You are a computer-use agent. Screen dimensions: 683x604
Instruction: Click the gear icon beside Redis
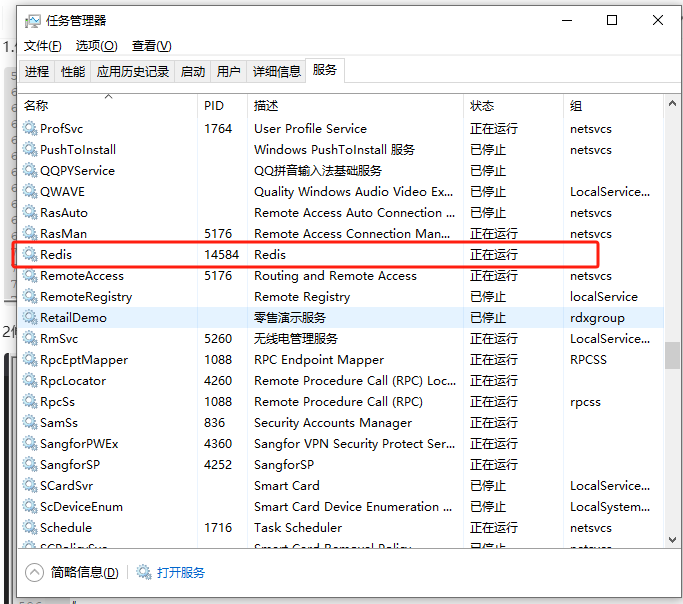30,254
